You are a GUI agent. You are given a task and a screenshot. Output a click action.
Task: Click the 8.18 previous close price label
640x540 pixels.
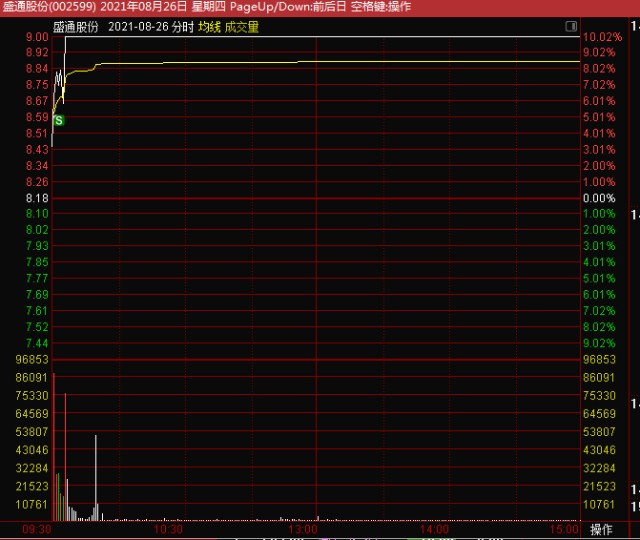(x=37, y=198)
